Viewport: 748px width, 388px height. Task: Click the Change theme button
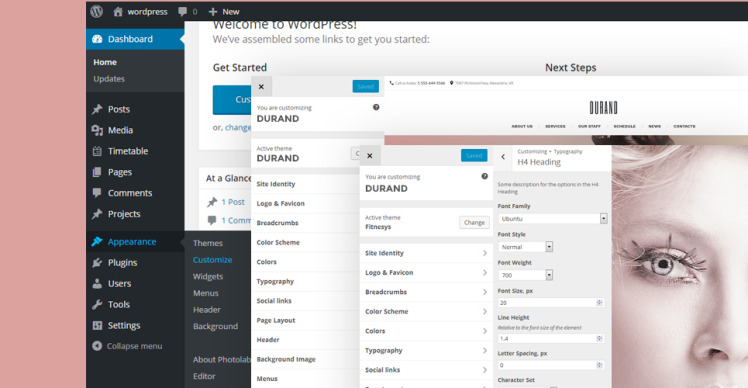(474, 222)
